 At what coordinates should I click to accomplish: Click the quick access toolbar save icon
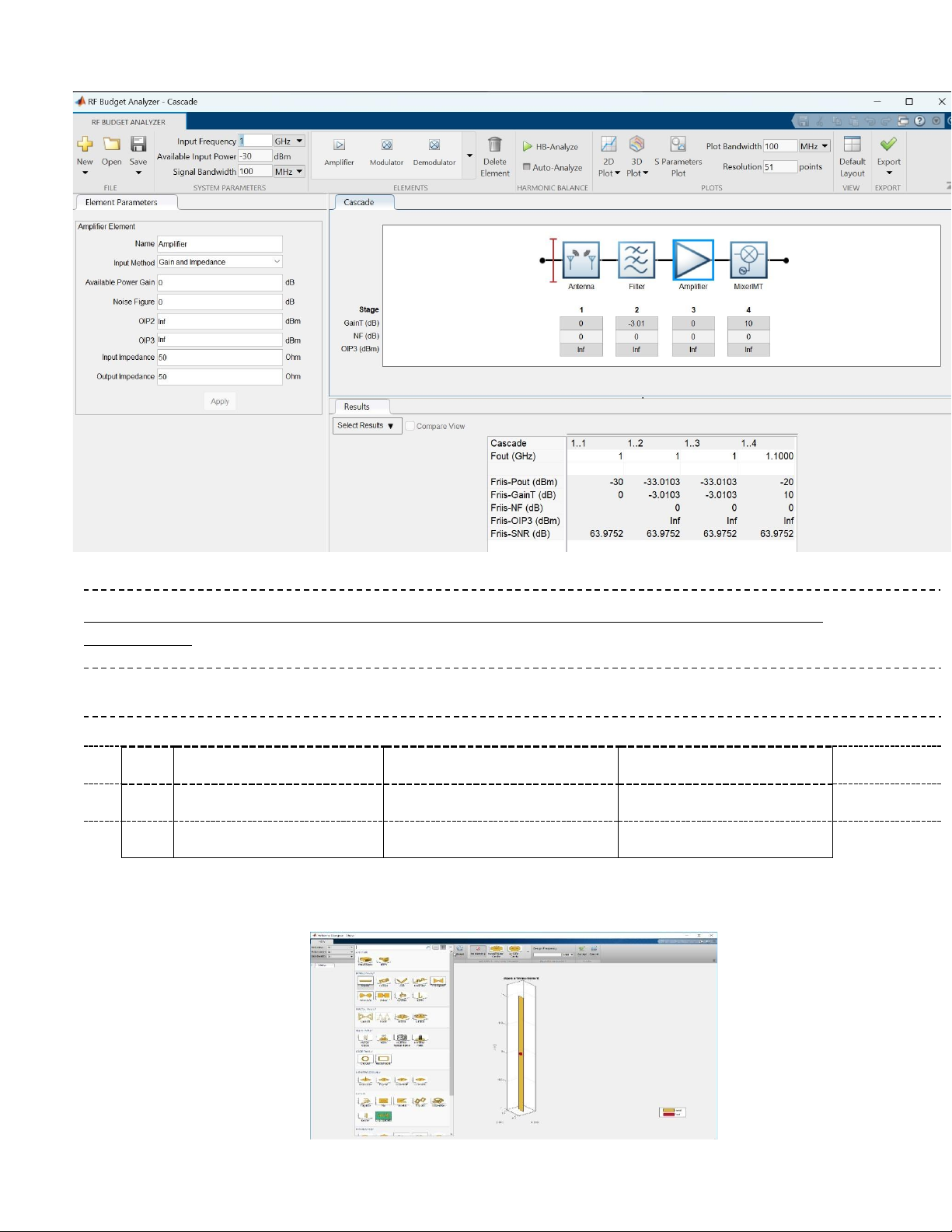point(804,121)
